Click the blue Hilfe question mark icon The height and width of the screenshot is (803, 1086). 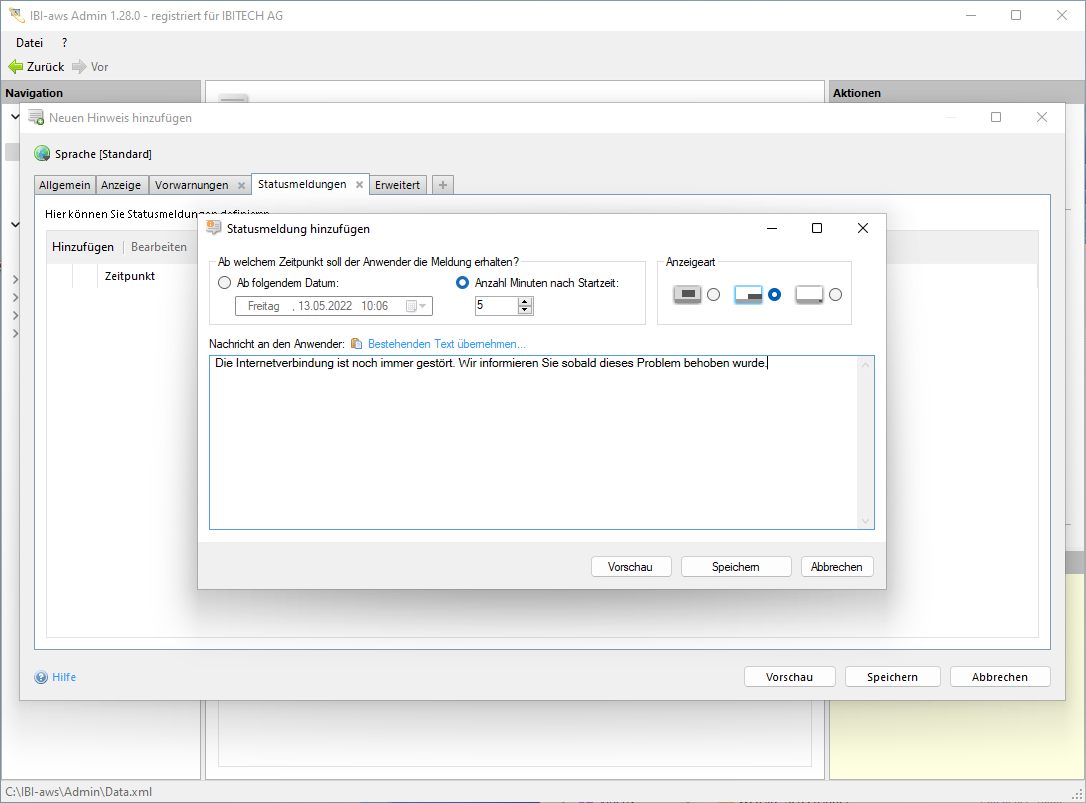[x=41, y=677]
